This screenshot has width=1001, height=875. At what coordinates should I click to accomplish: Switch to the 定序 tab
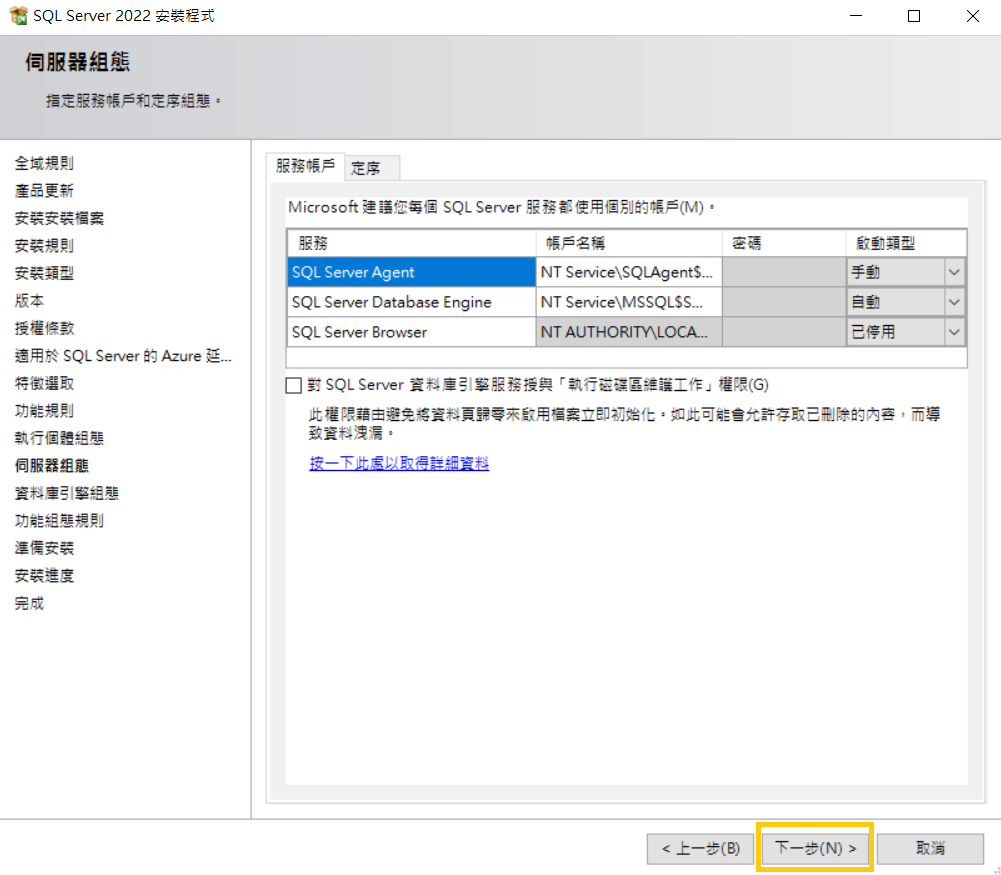pyautogui.click(x=372, y=168)
